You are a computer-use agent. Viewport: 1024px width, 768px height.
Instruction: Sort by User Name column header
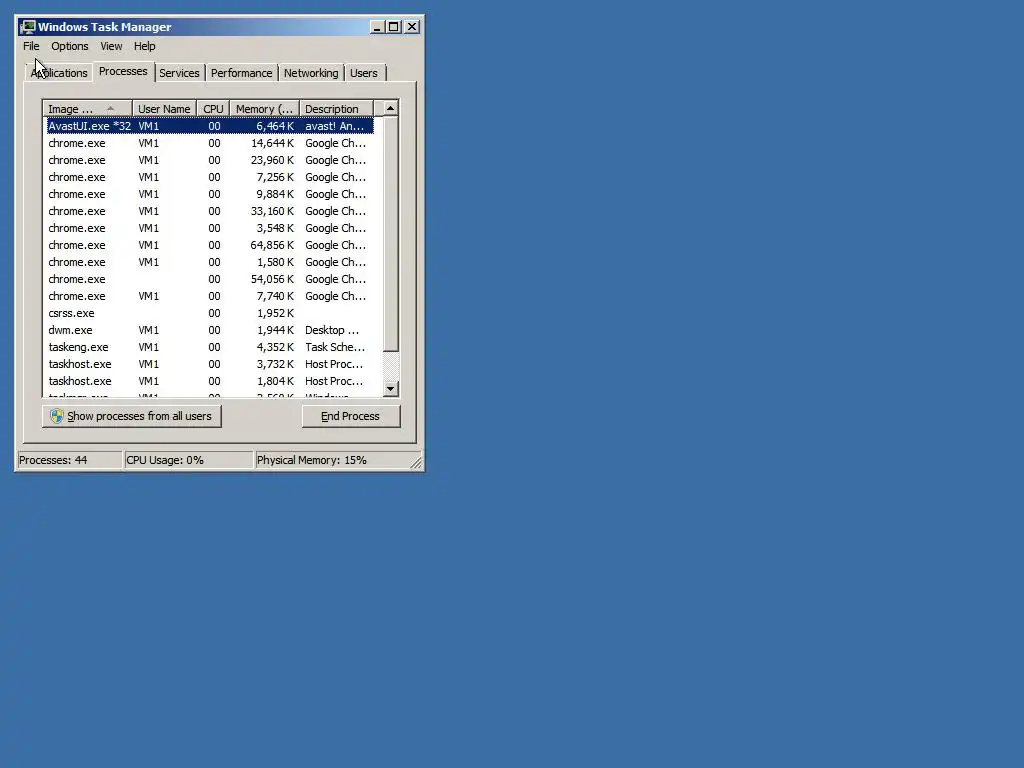[165, 109]
